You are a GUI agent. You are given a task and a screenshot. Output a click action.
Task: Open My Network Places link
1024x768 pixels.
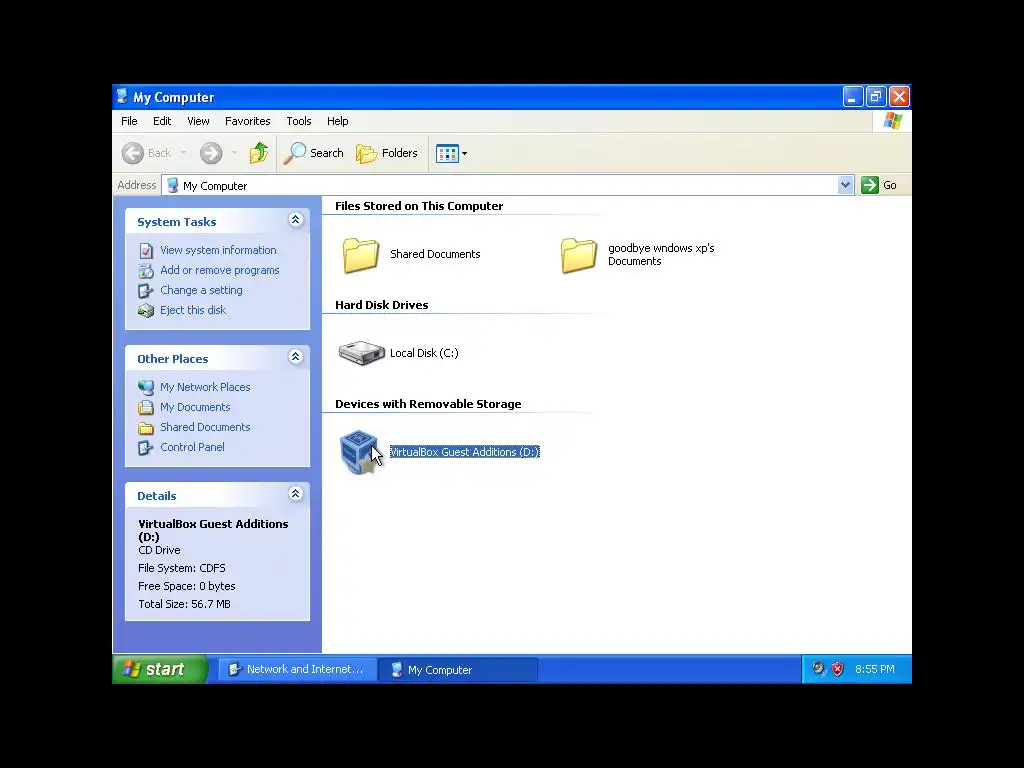tap(205, 387)
